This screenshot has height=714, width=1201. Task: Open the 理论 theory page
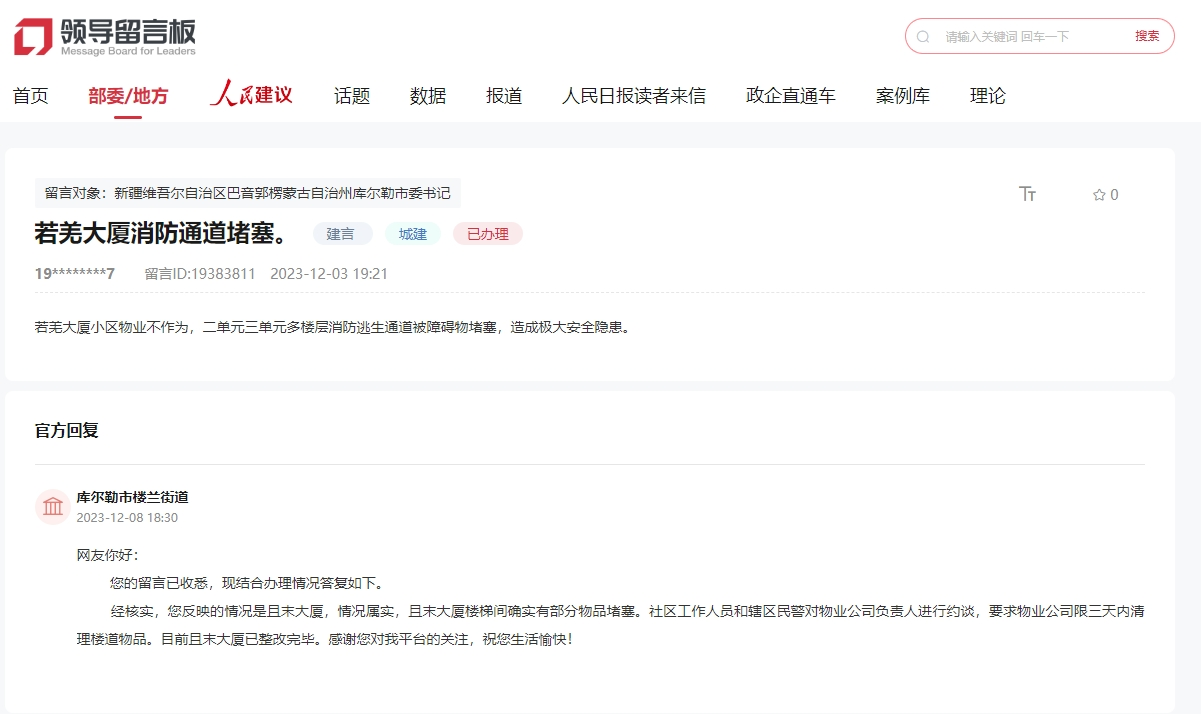tap(988, 96)
